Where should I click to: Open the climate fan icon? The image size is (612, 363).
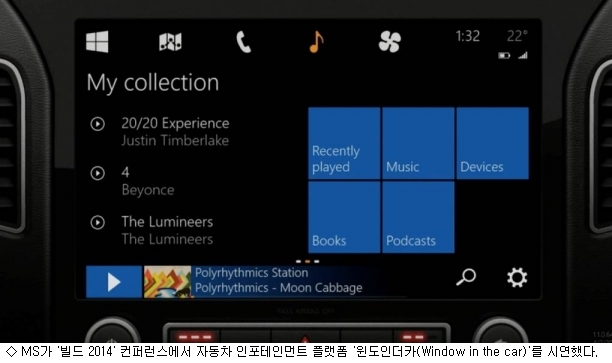[x=390, y=41]
